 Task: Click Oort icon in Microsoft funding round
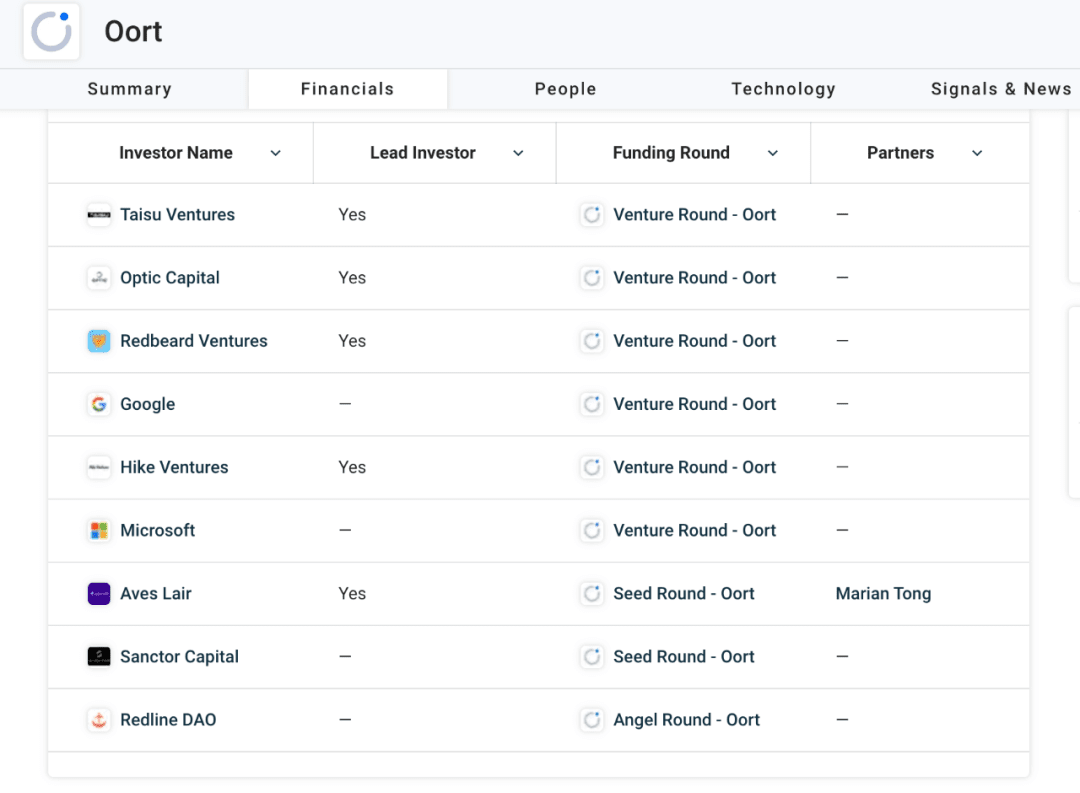point(592,531)
